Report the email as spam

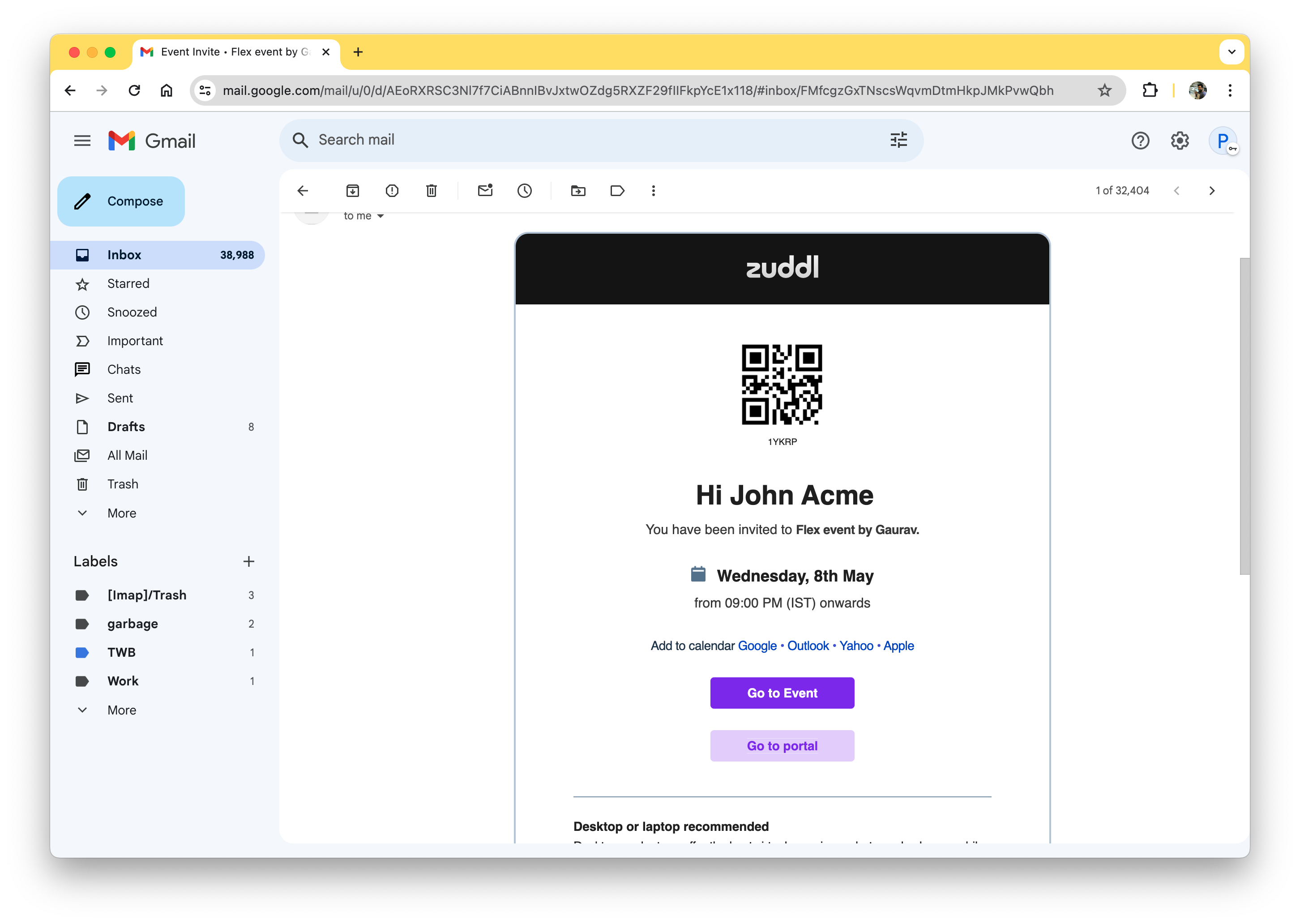[x=392, y=191]
